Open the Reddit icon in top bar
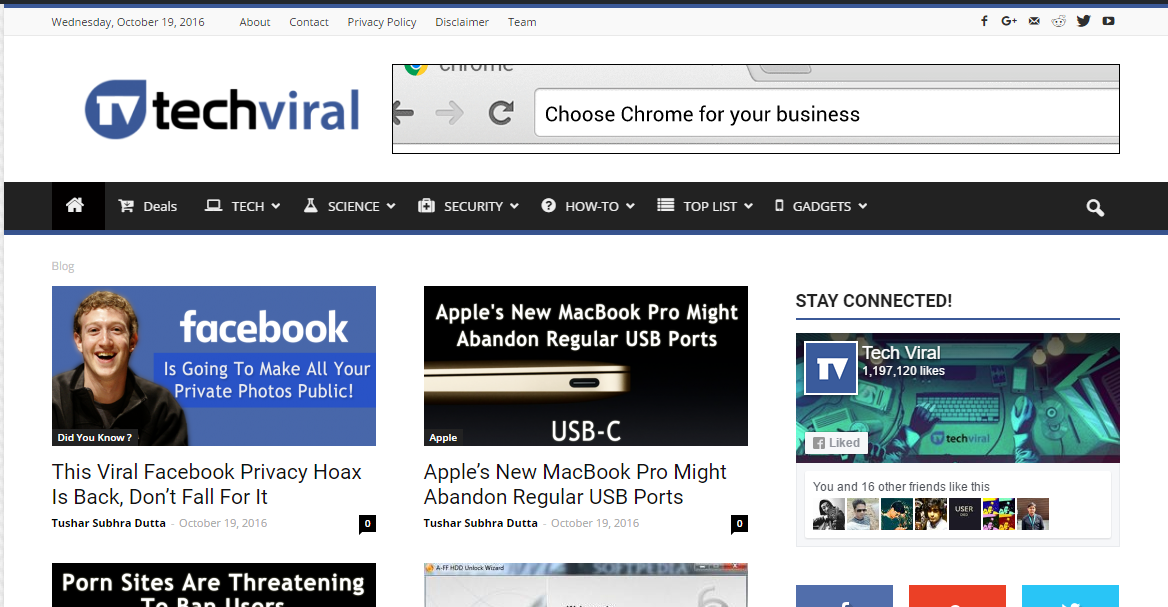The image size is (1168, 607). point(1058,21)
